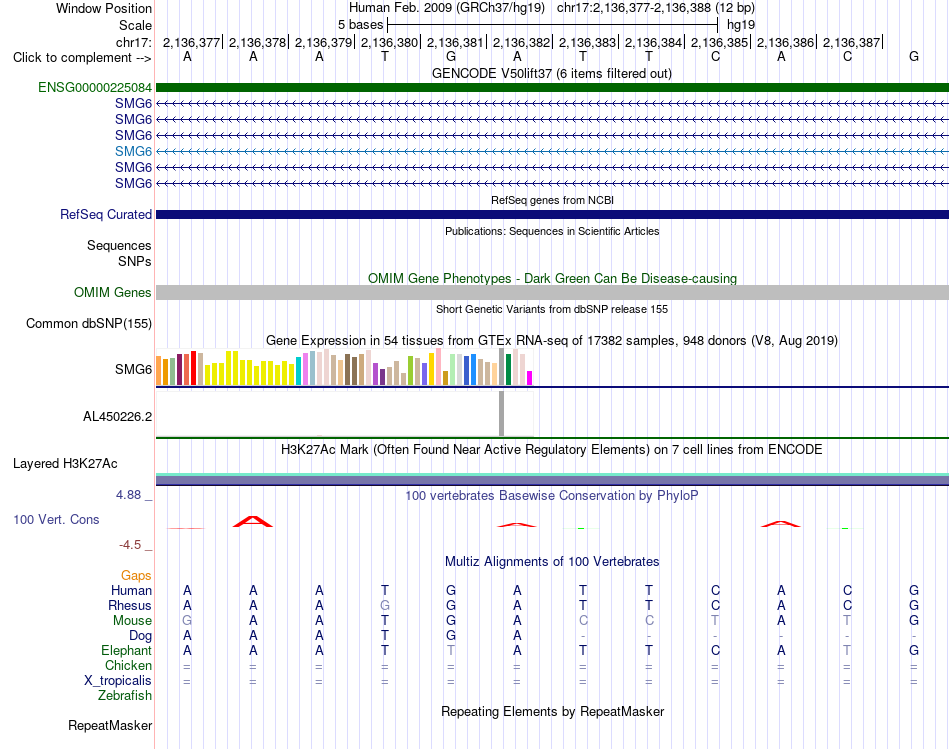Click the Scale label
This screenshot has width=950, height=749.
(x=135, y=25)
